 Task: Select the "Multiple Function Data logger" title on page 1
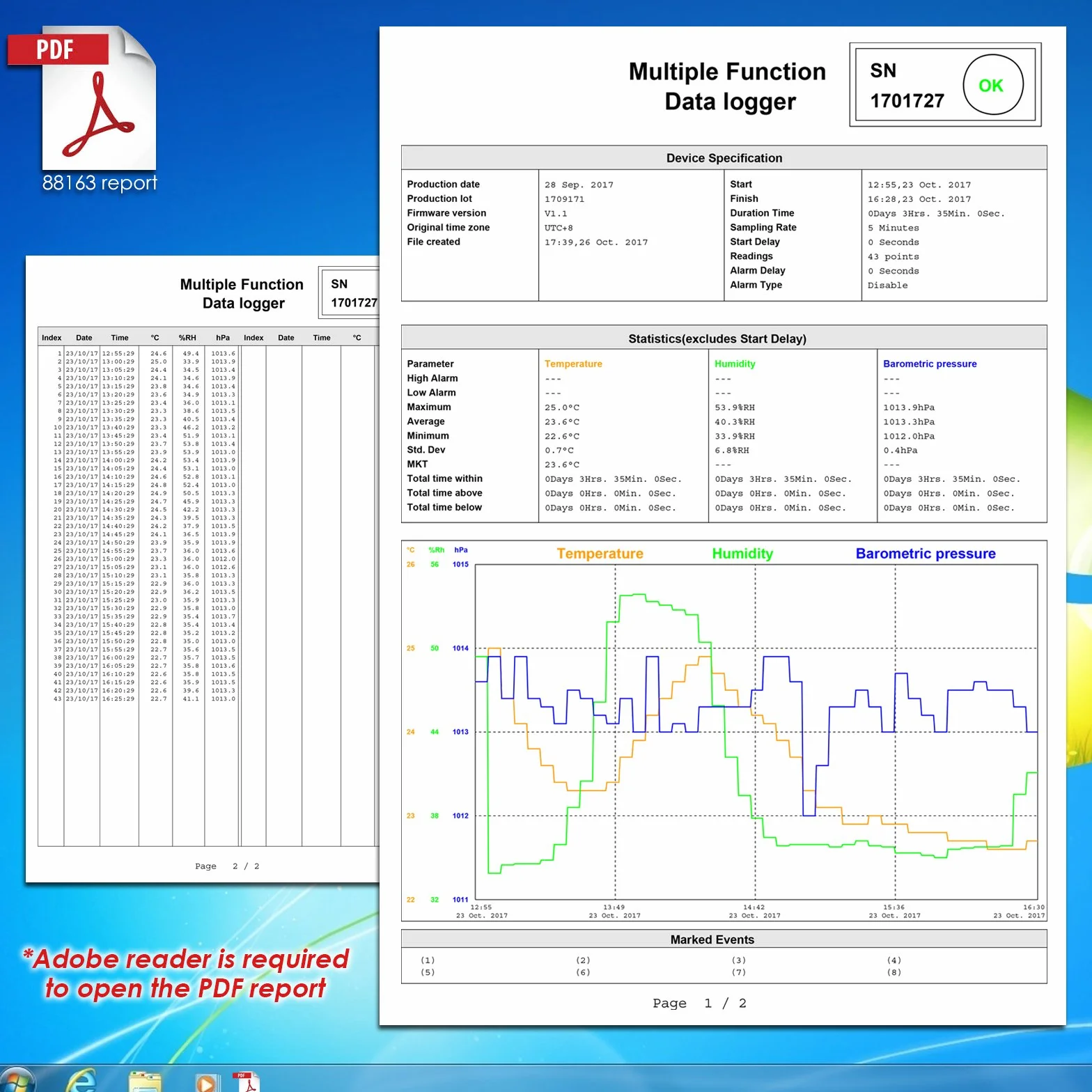(728, 86)
